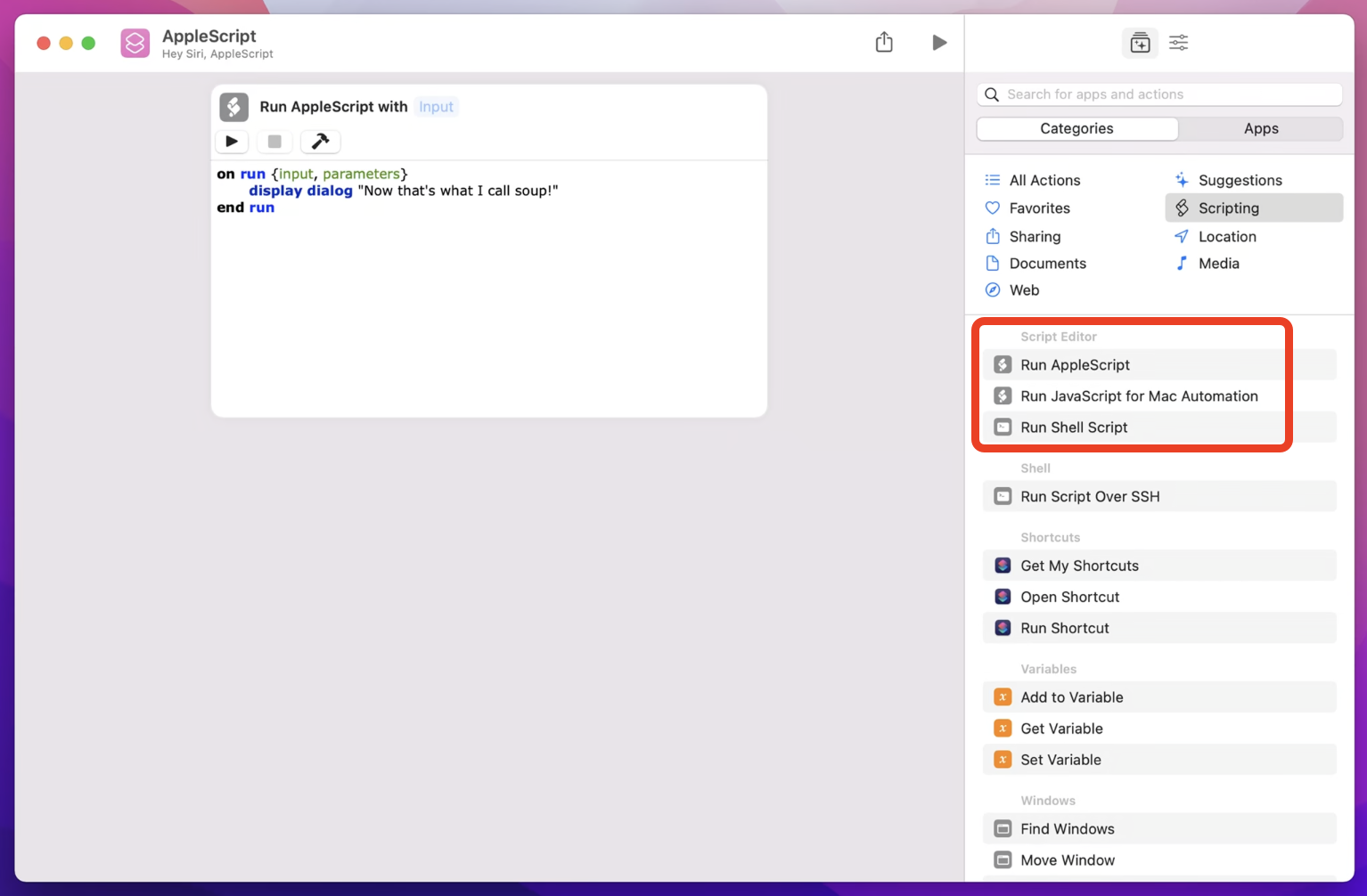Click the Set Variable orange icon
Image resolution: width=1367 pixels, height=896 pixels.
[1003, 760]
